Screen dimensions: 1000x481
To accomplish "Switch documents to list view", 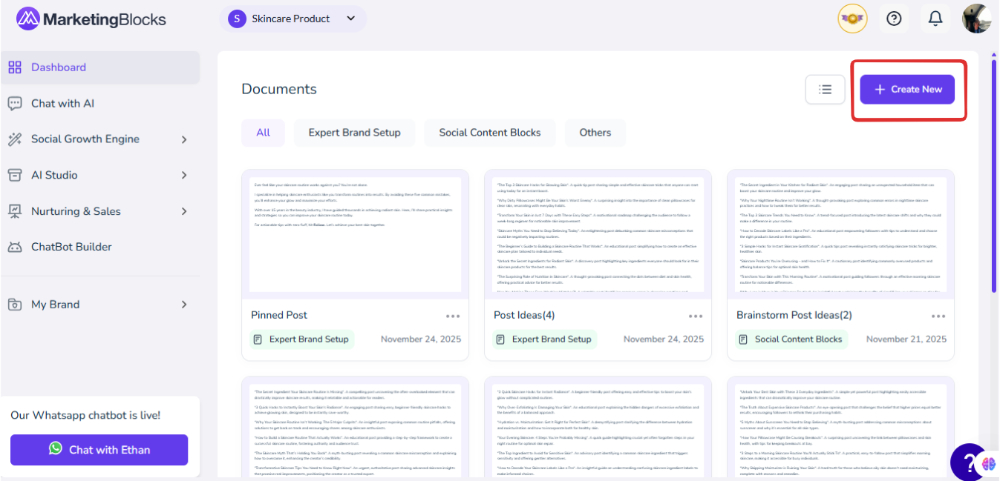I will (825, 89).
